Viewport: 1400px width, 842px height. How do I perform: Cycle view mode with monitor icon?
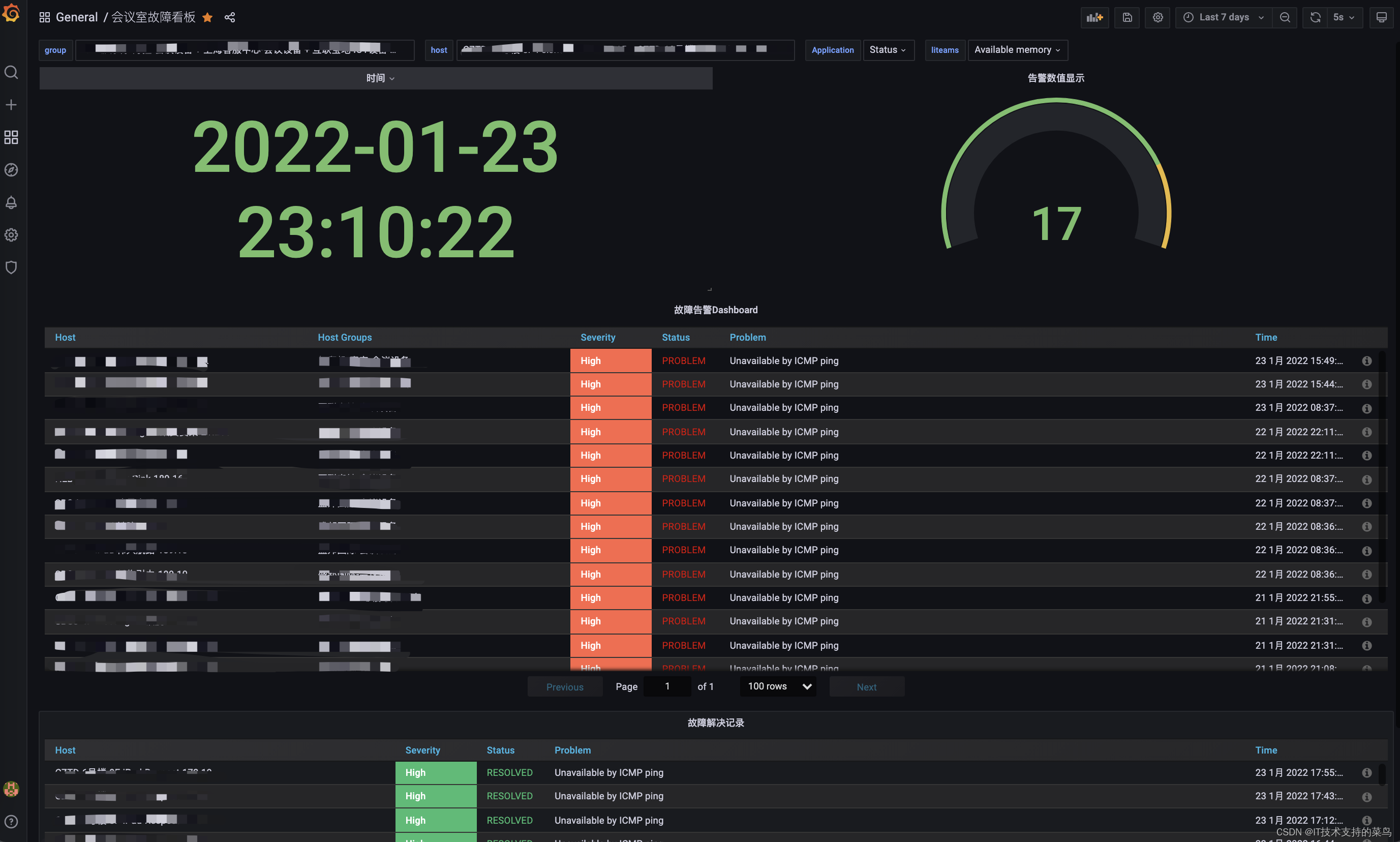click(1382, 18)
